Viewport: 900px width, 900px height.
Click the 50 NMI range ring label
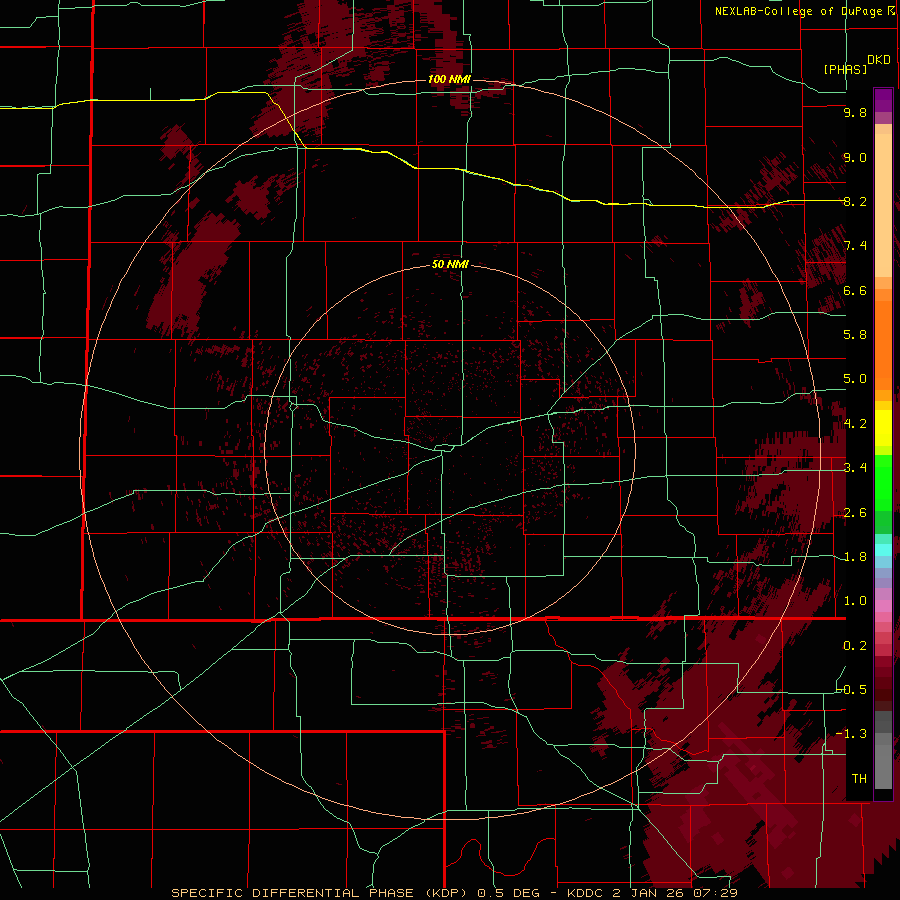(x=450, y=264)
